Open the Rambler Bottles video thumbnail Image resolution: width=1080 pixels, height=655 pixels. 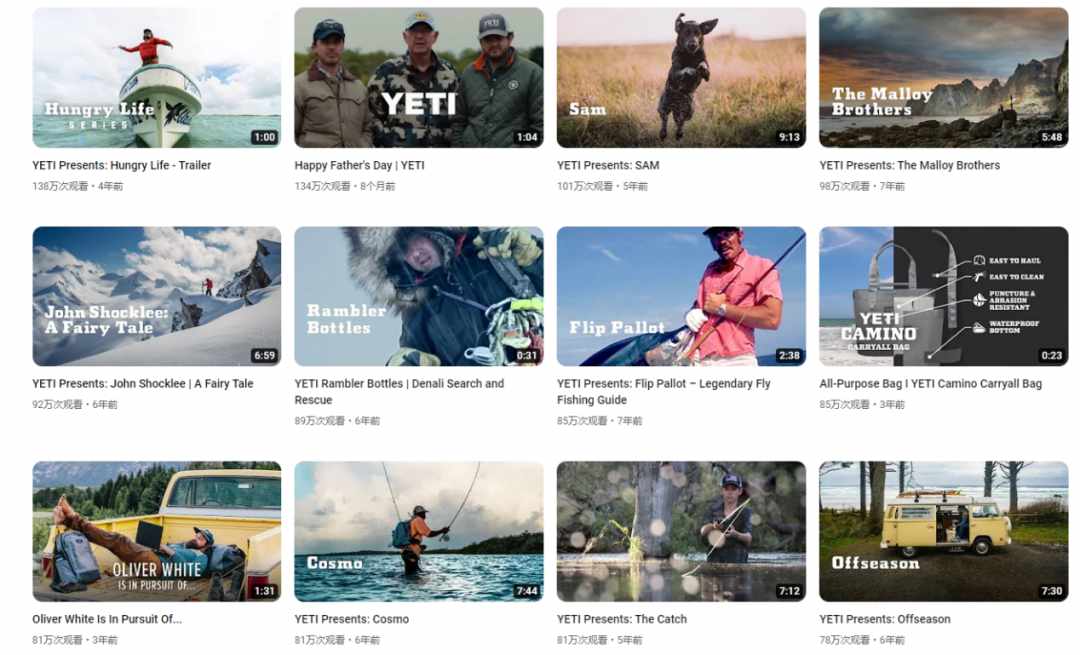click(x=419, y=296)
